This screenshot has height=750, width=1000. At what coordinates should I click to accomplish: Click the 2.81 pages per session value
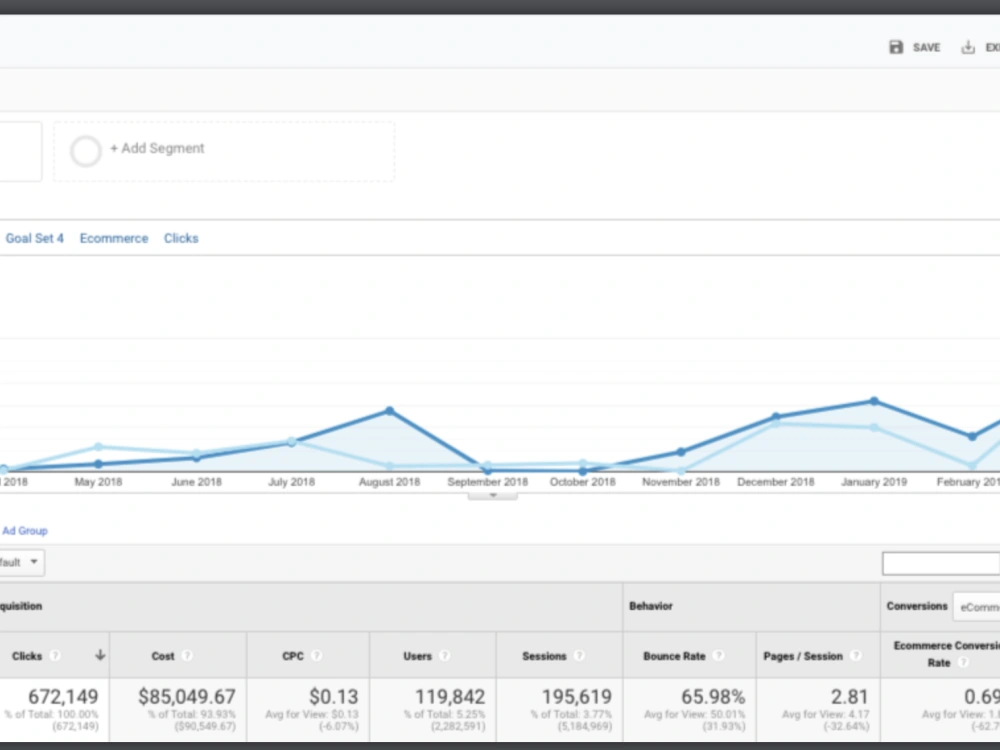[849, 696]
